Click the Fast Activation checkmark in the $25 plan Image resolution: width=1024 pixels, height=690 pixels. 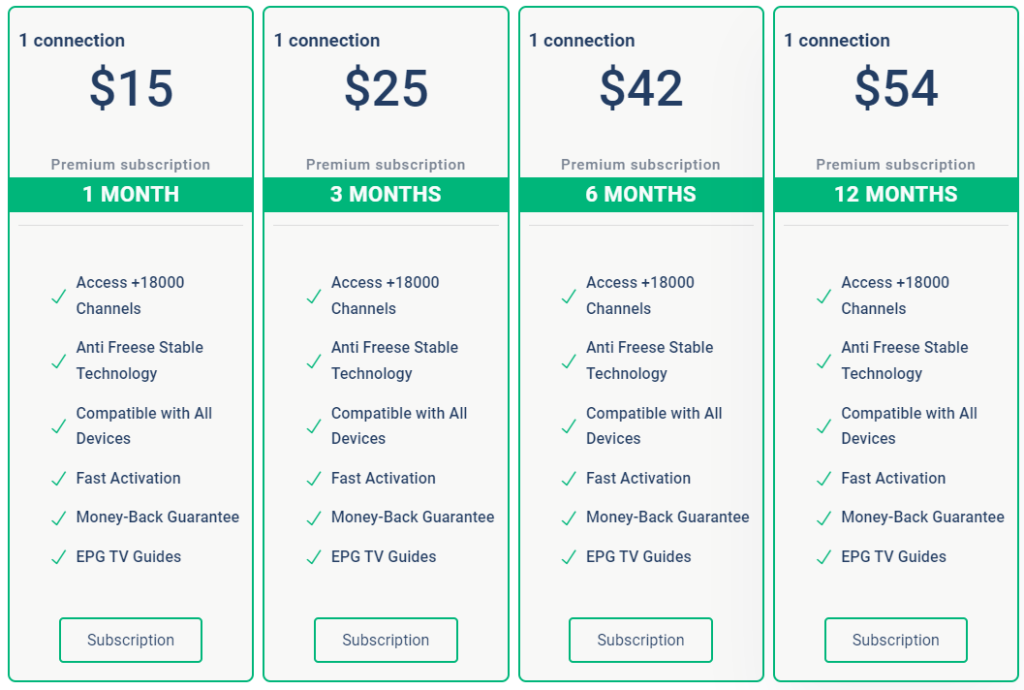pyautogui.click(x=314, y=479)
